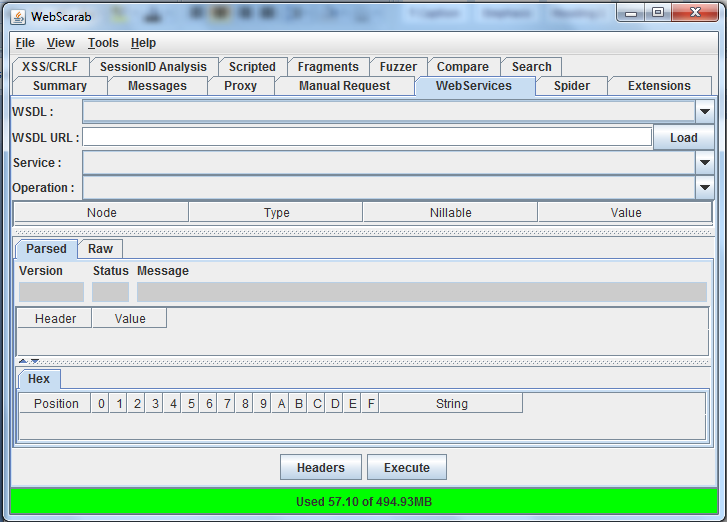
Task: Click the WebScarab Java title bar icon
Action: coord(18,17)
